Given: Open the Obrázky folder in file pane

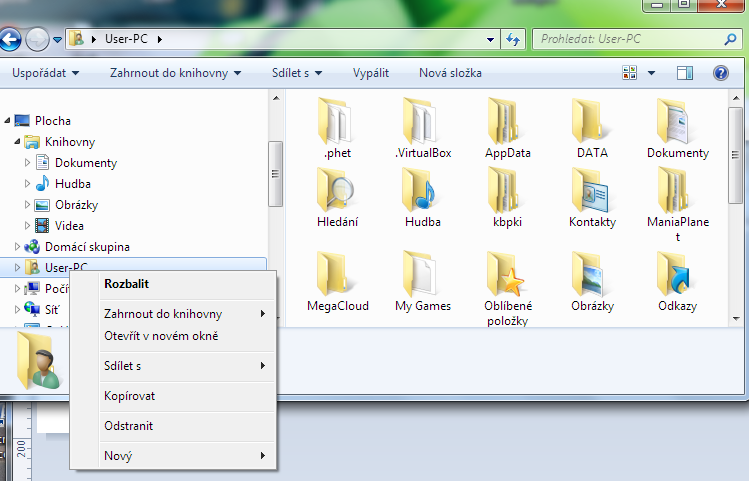Looking at the screenshot, I should [x=592, y=281].
